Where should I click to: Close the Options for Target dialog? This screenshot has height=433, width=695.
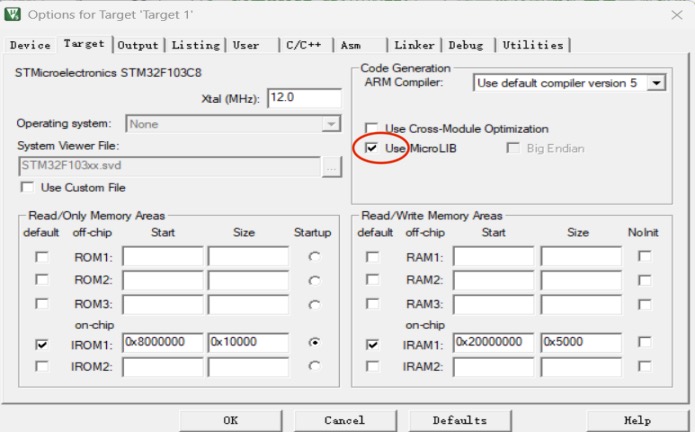(676, 15)
